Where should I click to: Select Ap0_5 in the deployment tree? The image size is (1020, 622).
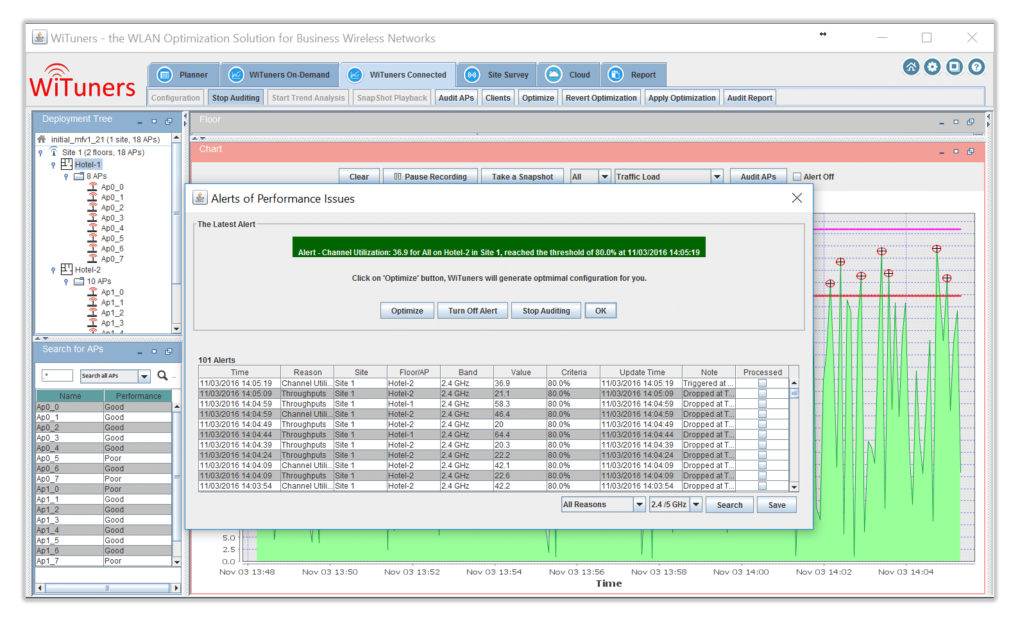[x=112, y=238]
